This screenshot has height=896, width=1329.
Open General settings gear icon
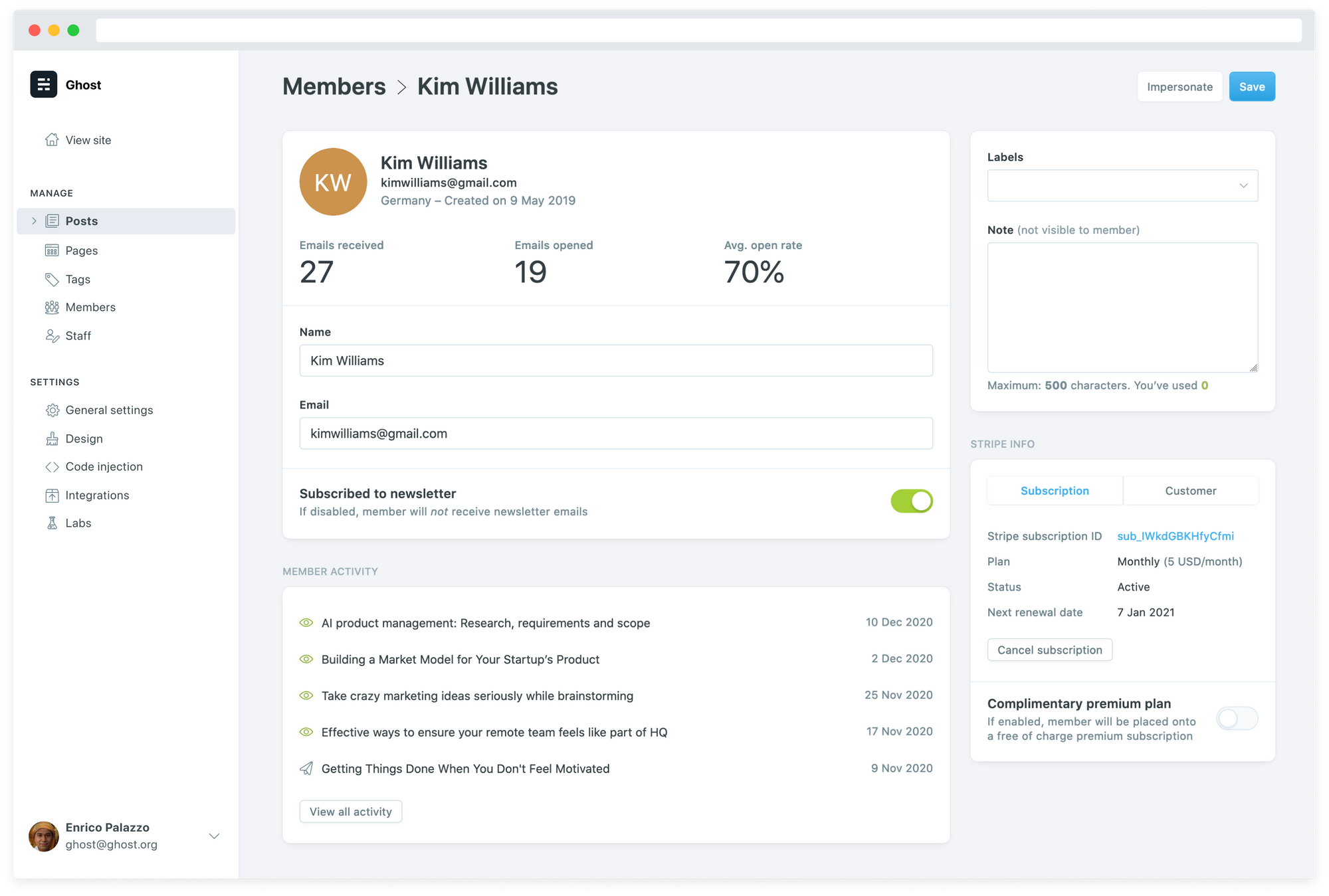52,410
